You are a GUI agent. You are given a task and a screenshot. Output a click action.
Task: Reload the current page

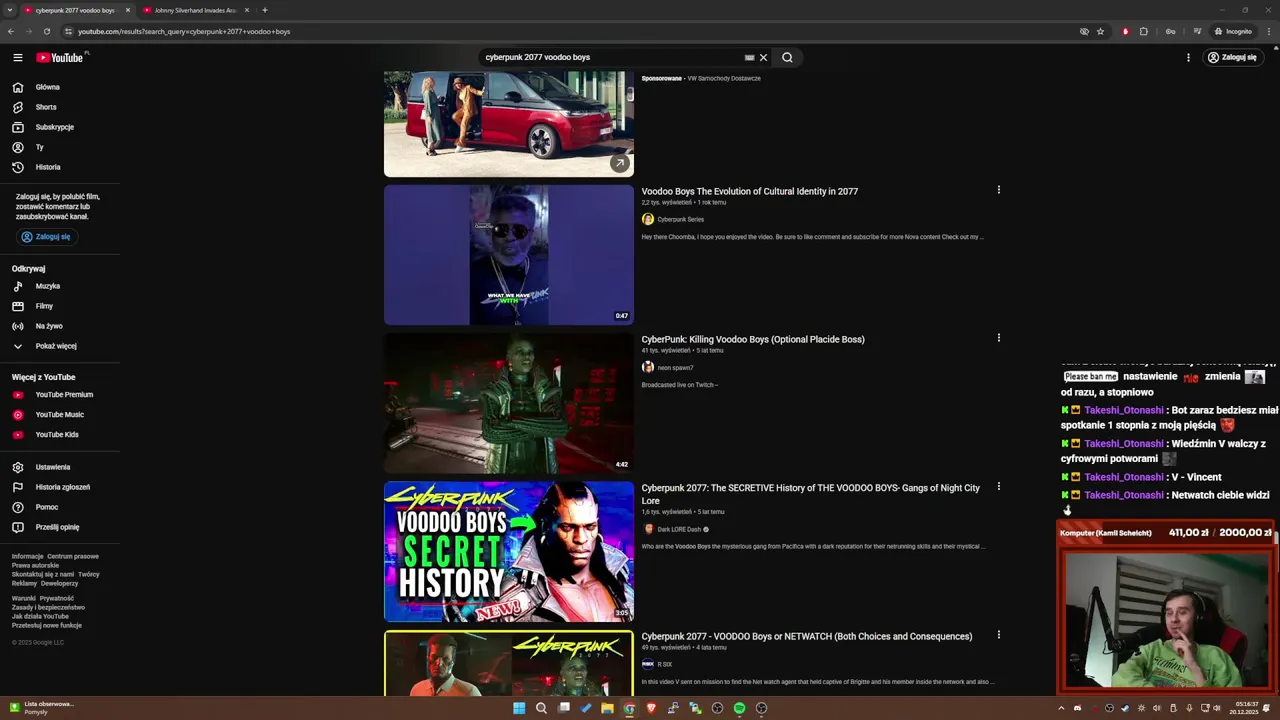(x=47, y=31)
